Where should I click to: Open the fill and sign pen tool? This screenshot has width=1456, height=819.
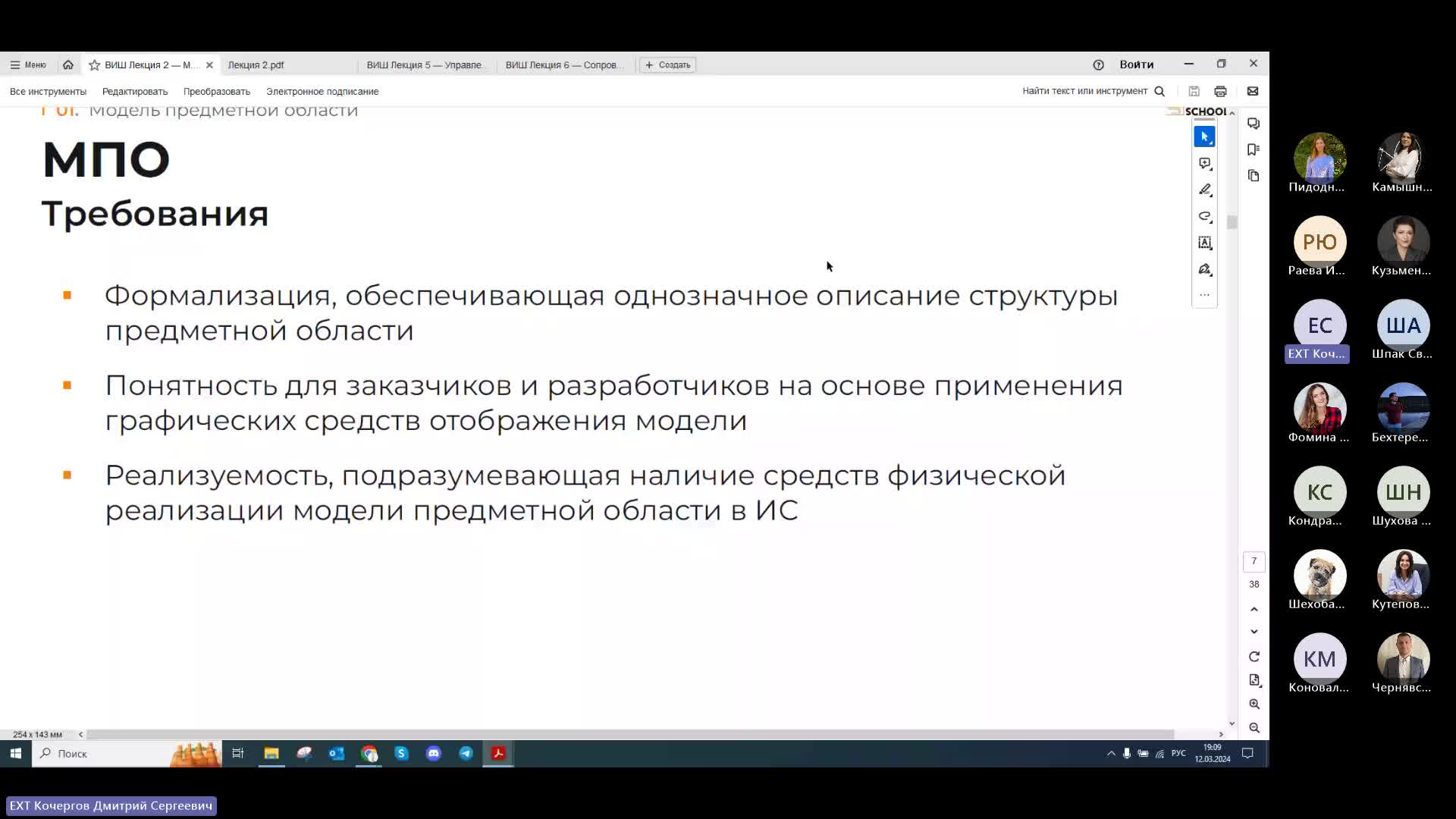[1204, 269]
